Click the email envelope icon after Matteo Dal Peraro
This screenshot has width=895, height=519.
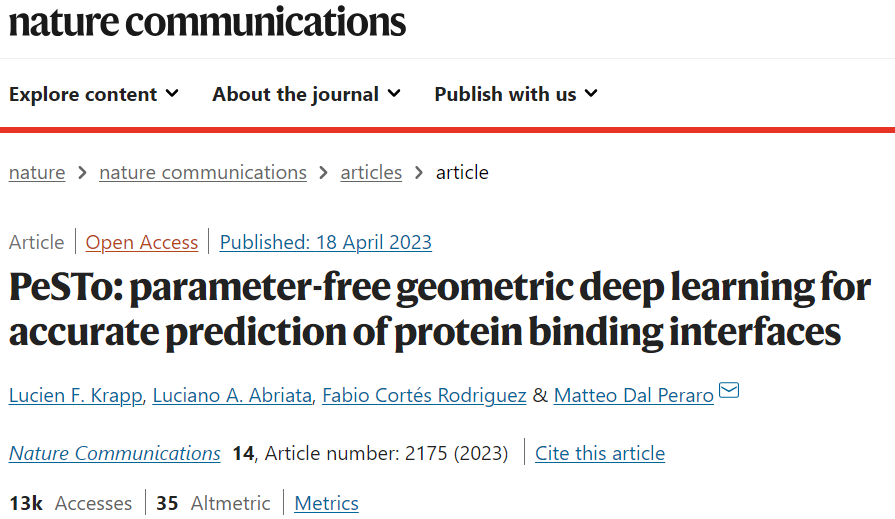click(729, 391)
